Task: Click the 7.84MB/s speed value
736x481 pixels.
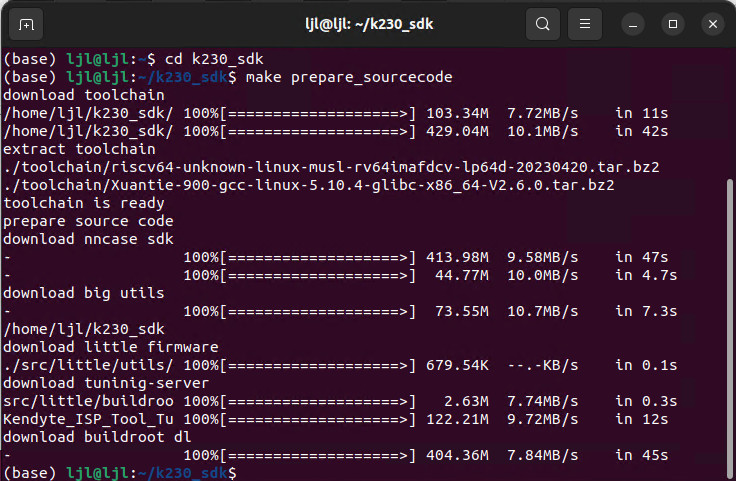Action: pyautogui.click(x=543, y=455)
